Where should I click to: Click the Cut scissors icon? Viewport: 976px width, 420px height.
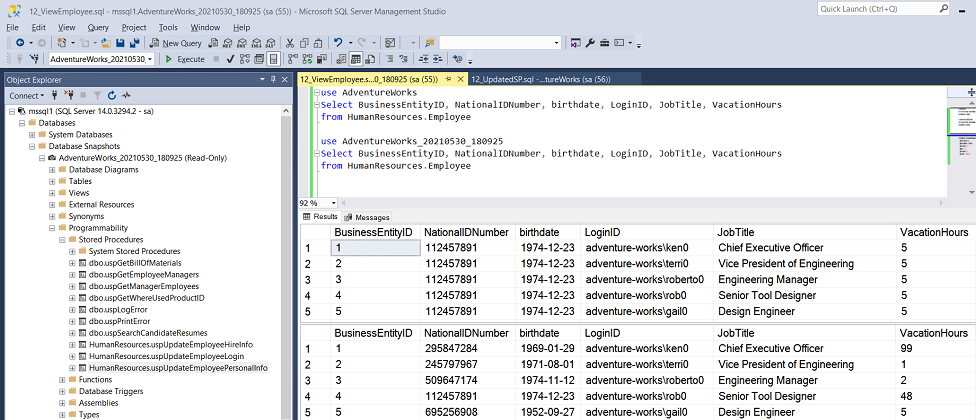289,43
